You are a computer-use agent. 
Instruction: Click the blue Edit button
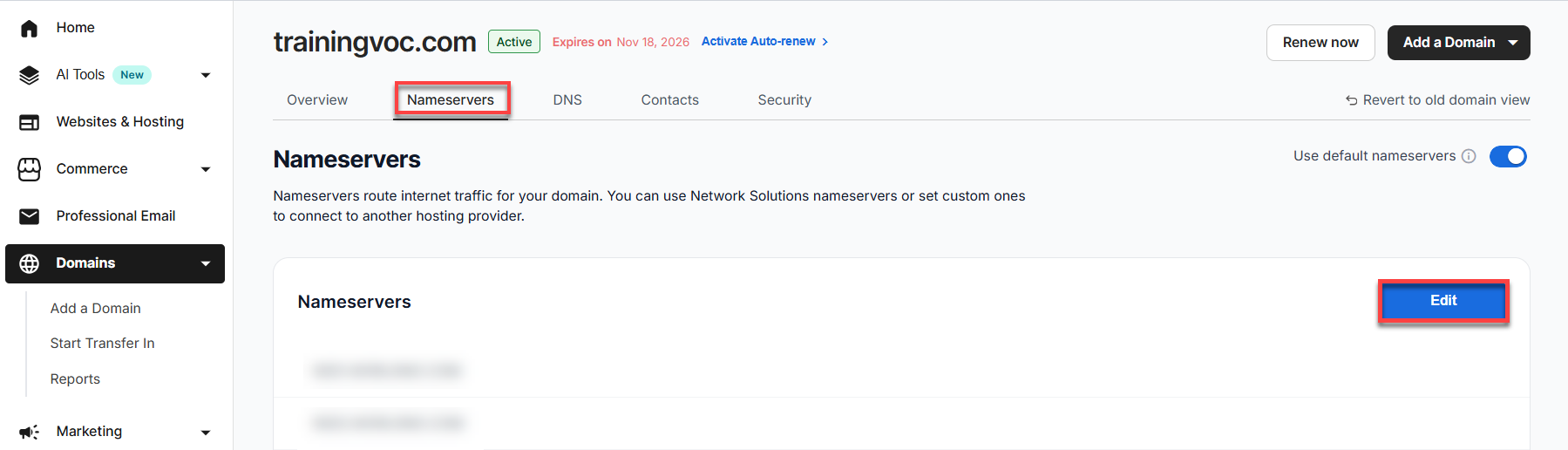click(1443, 301)
